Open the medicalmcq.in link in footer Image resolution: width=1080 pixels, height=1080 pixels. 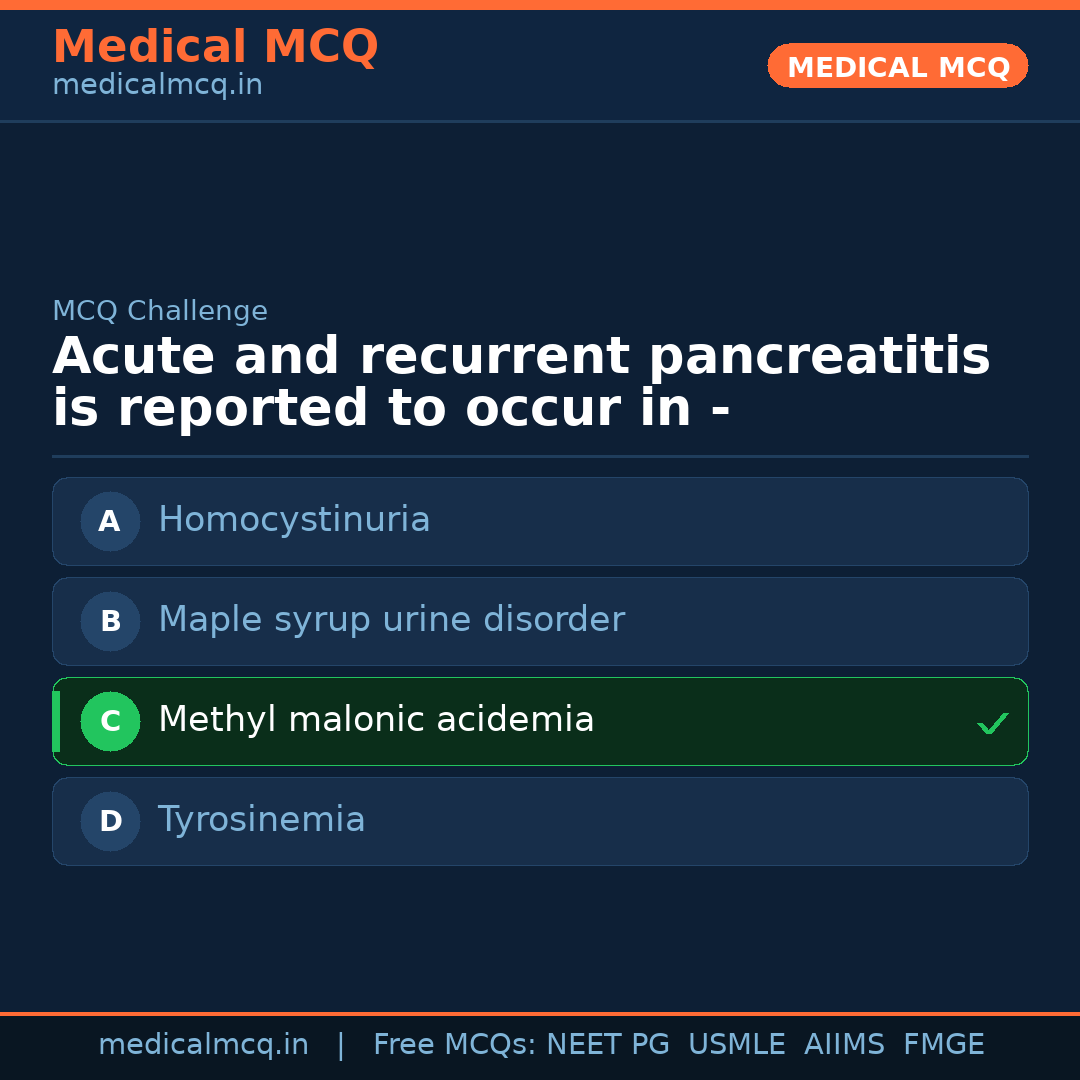tap(203, 1045)
